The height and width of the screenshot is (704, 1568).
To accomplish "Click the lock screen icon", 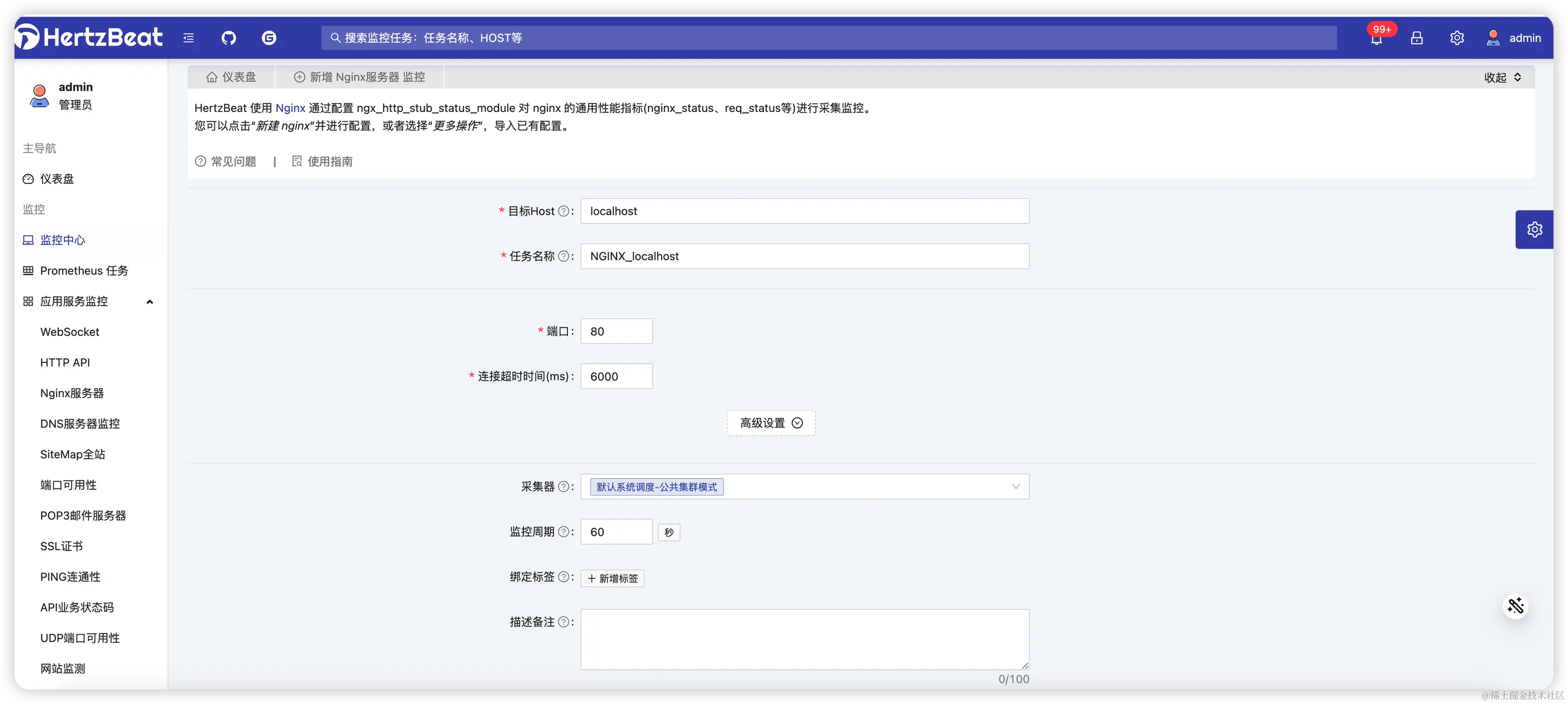I will [1417, 38].
